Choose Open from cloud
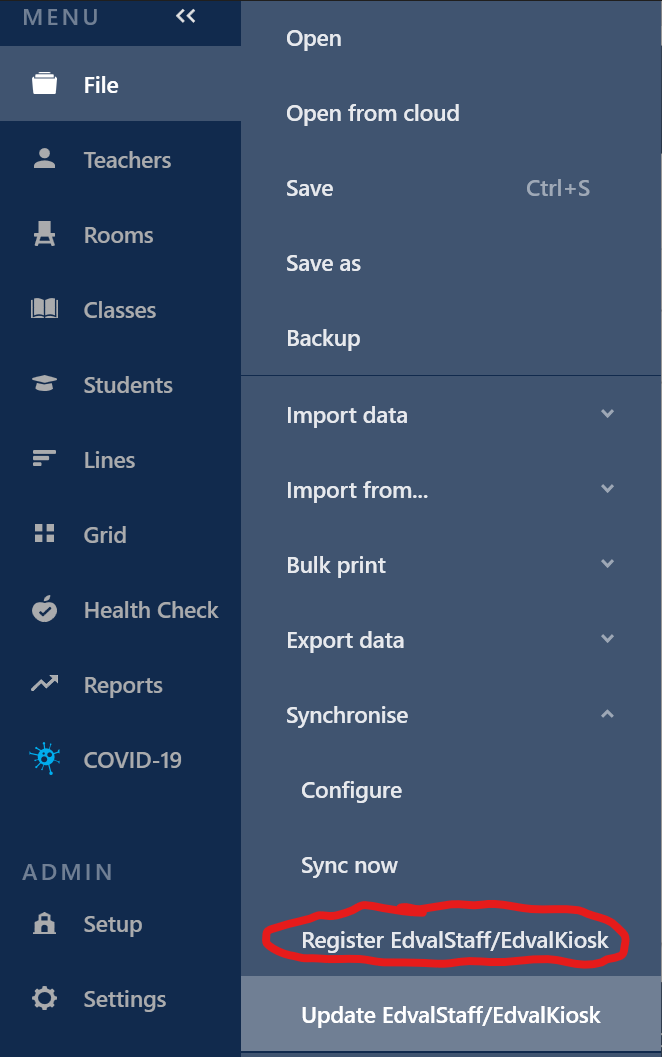This screenshot has height=1057, width=662. point(373,113)
